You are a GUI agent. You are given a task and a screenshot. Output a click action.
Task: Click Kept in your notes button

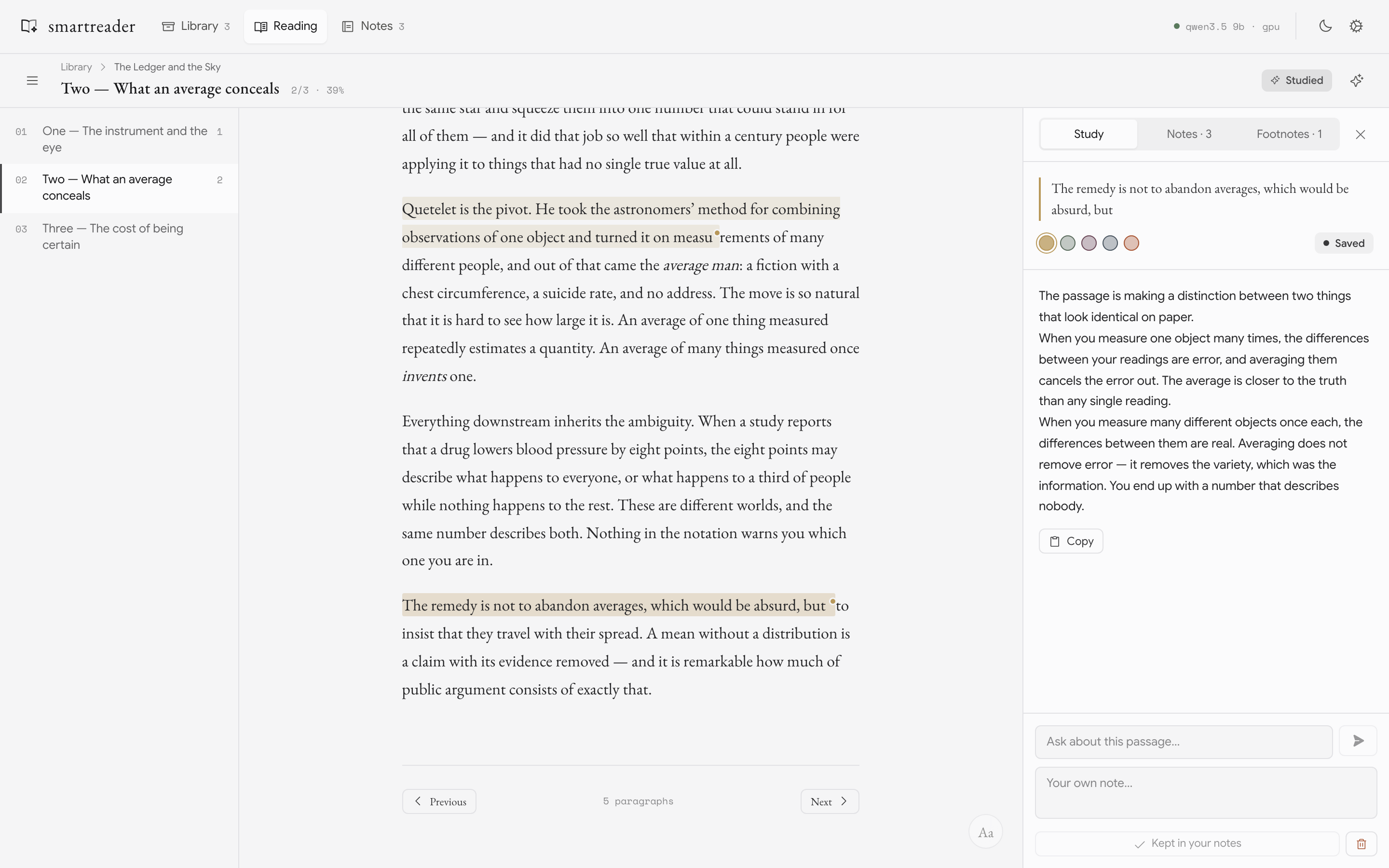click(1187, 843)
